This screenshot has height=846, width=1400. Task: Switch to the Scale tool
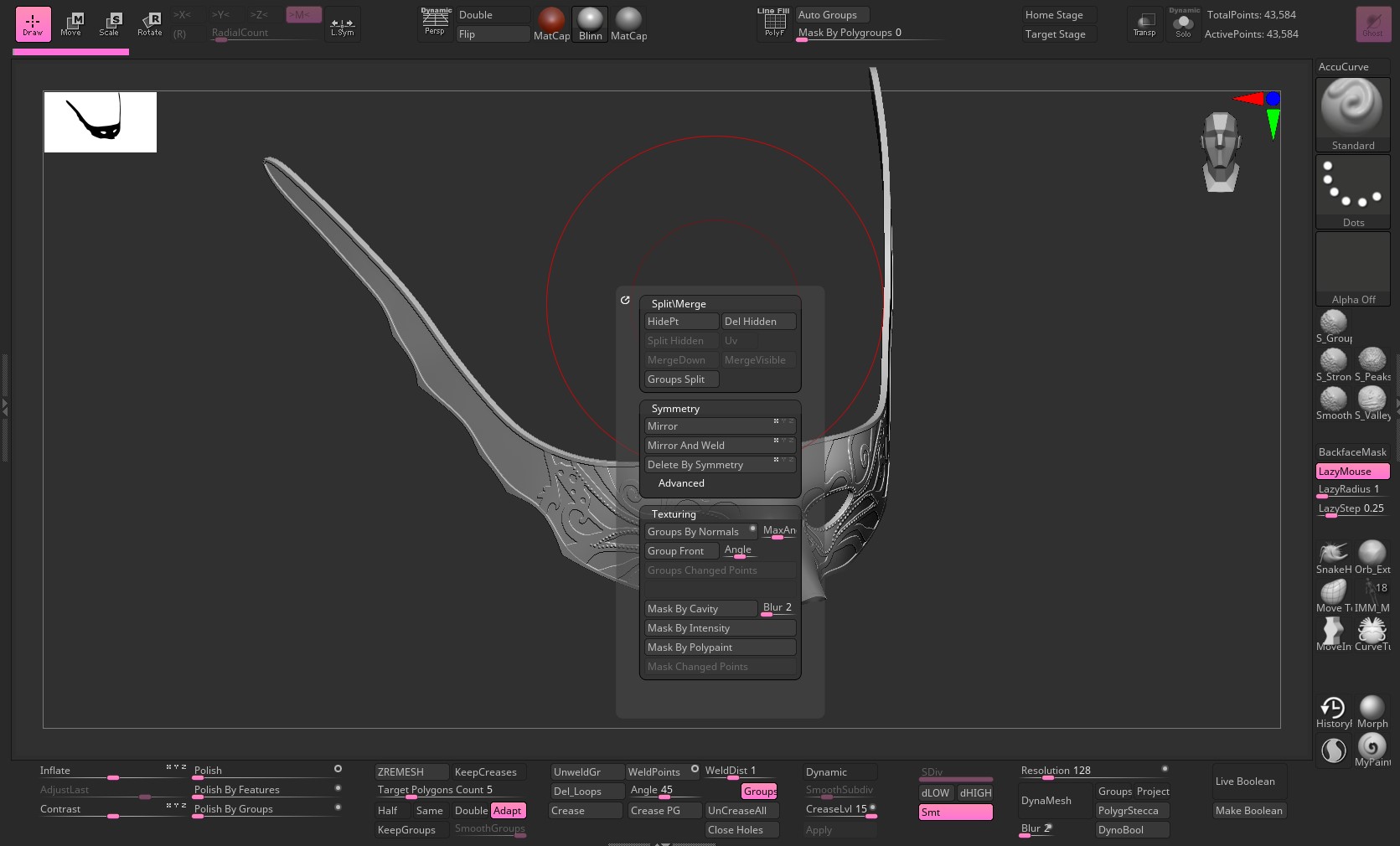110,24
